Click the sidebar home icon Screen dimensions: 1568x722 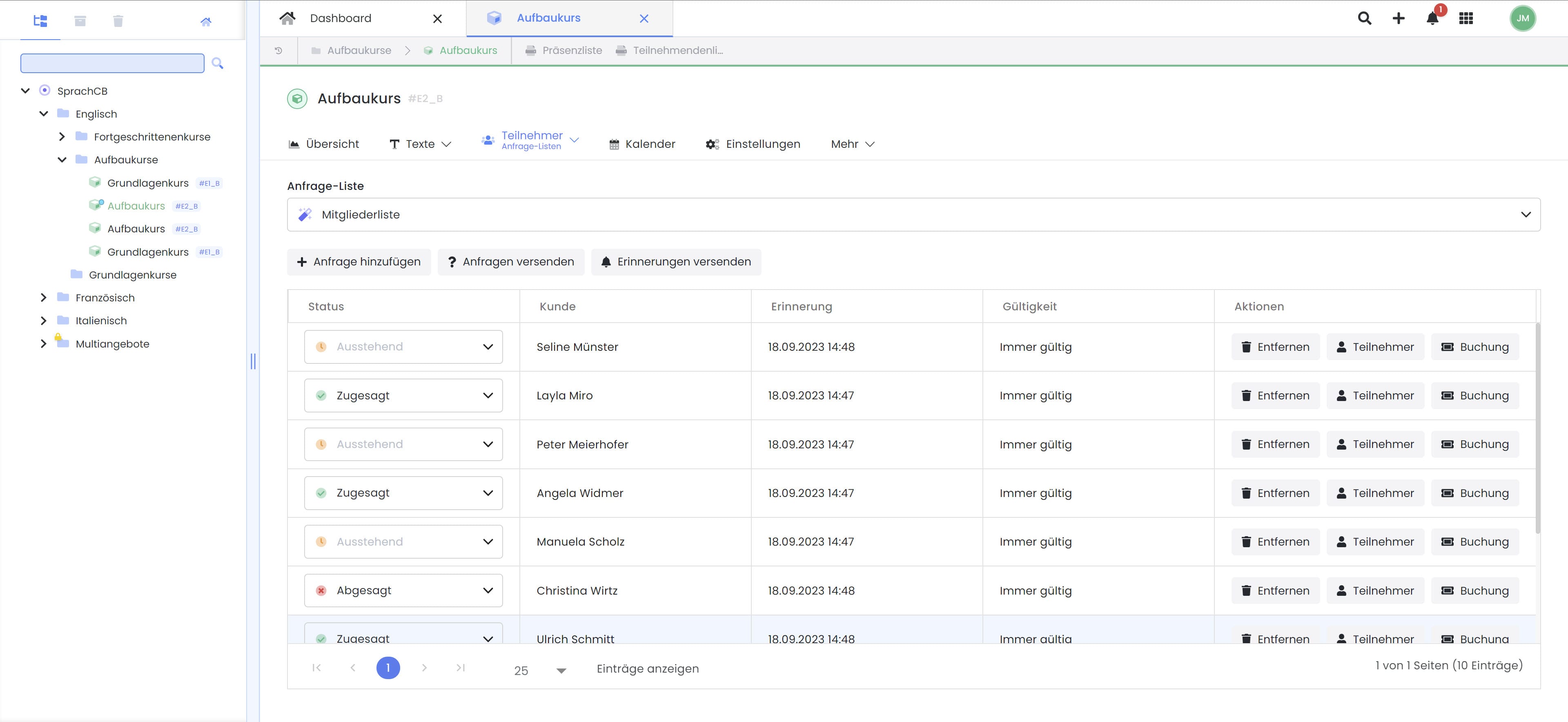206,21
